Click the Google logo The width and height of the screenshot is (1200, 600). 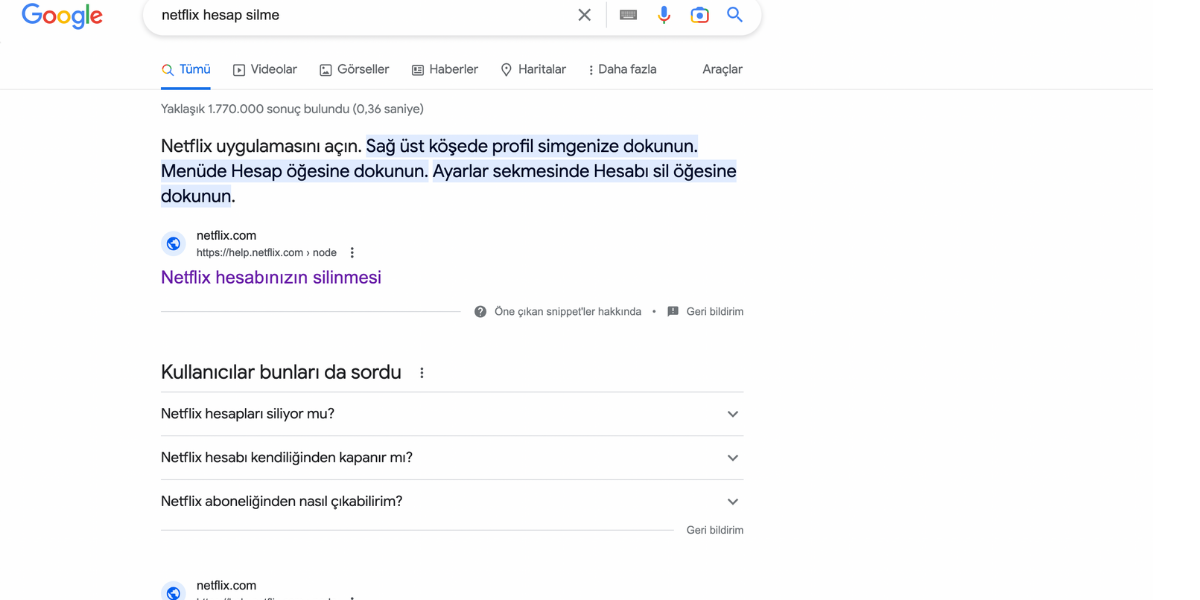pos(62,16)
